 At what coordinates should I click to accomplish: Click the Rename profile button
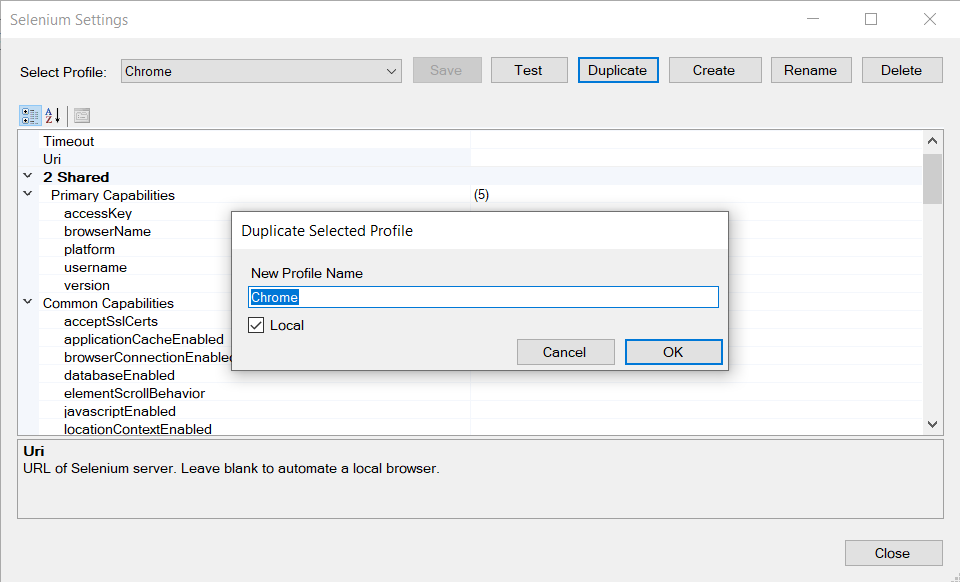[x=811, y=70]
